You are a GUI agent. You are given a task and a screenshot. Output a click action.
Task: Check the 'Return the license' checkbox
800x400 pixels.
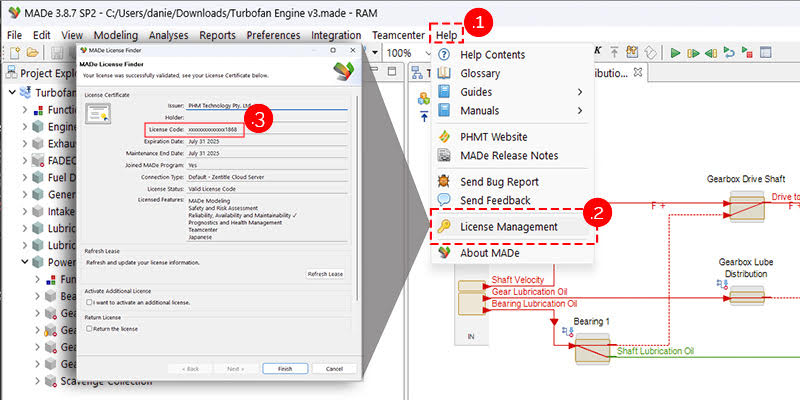click(x=89, y=329)
